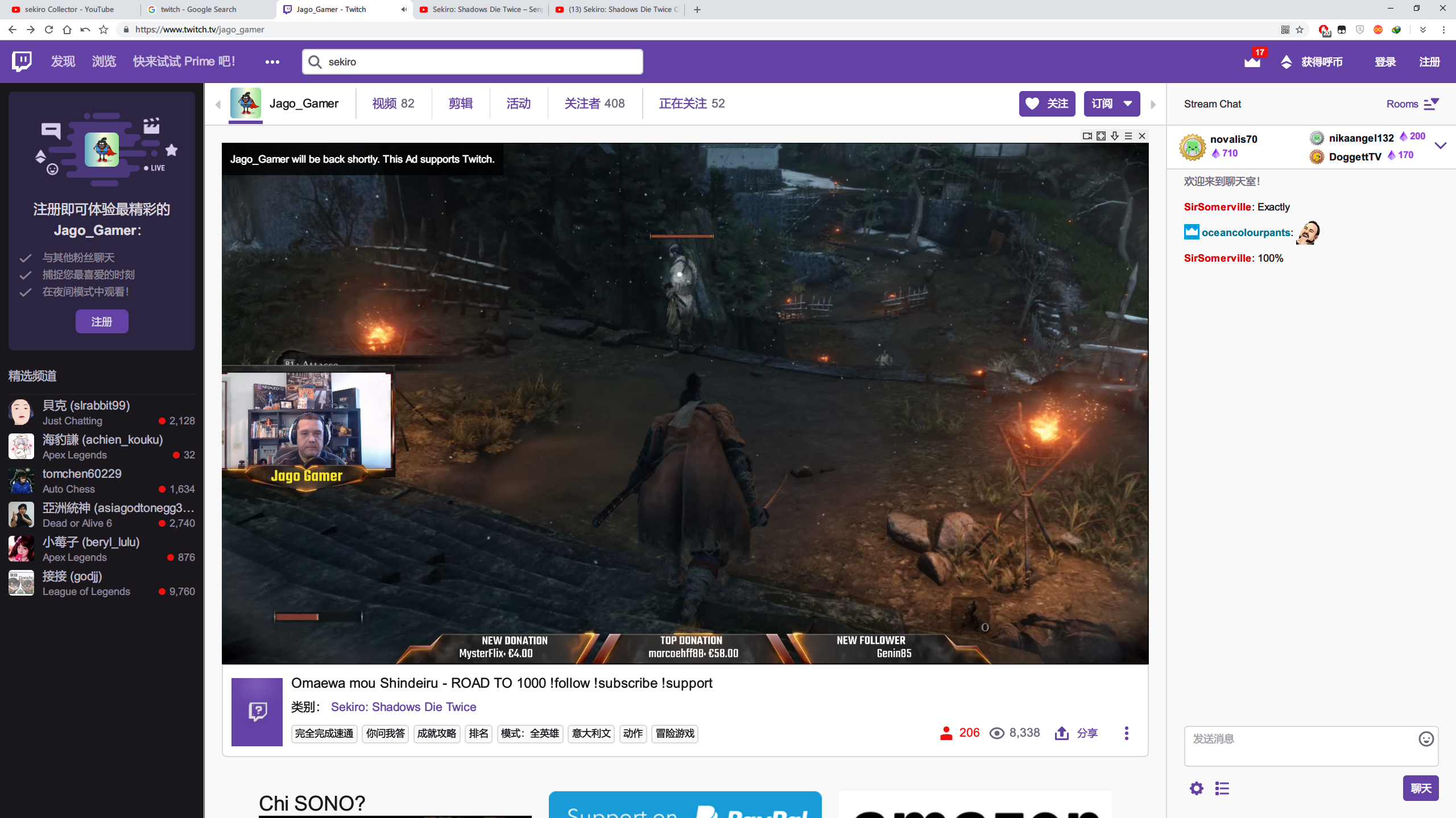This screenshot has height=818, width=1456.
Task: Open the Twitch home logo
Action: [22, 61]
